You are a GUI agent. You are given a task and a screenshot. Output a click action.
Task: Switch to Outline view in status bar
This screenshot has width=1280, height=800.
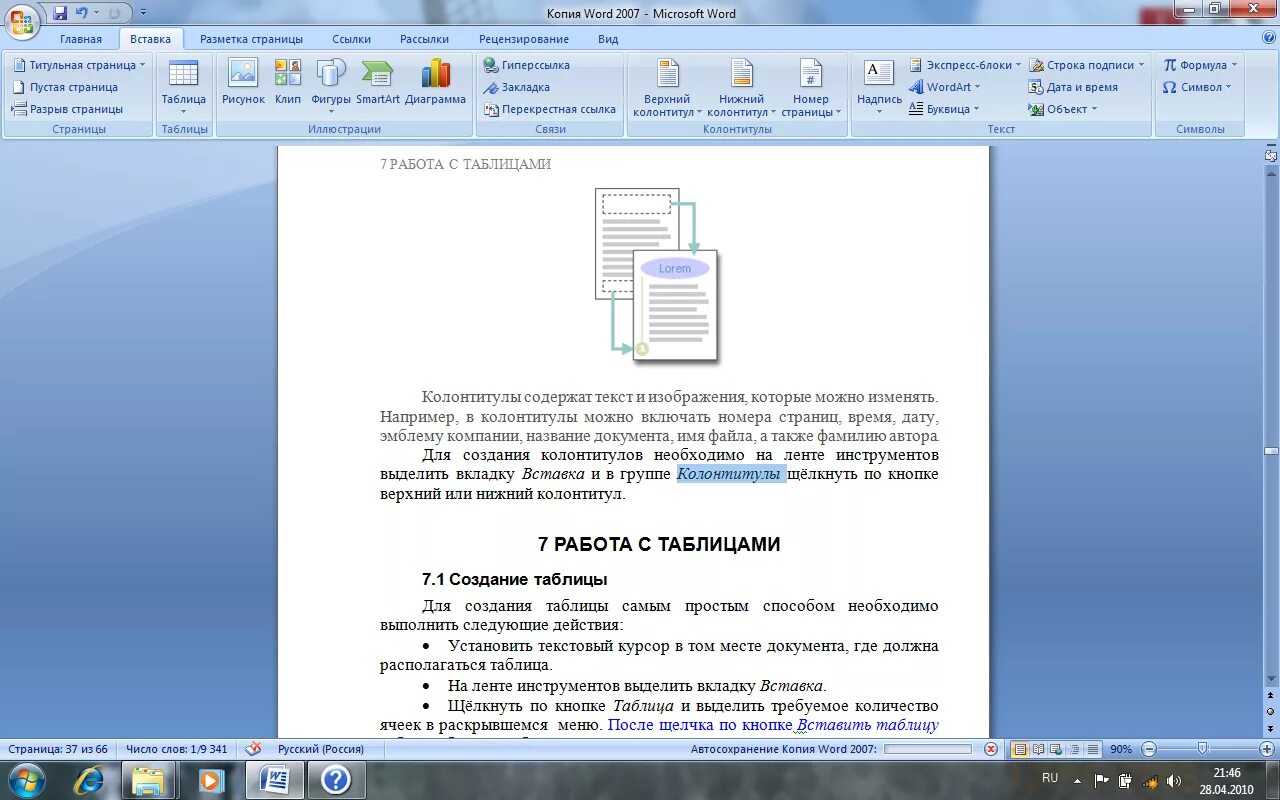[1074, 749]
